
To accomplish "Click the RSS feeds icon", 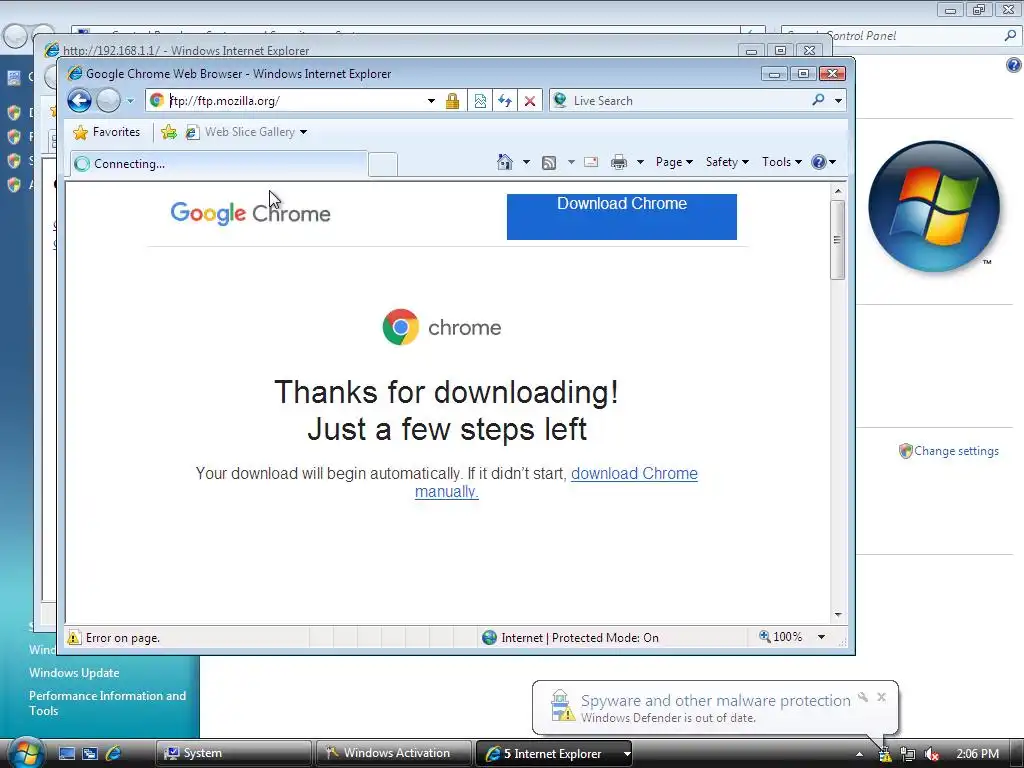I will tap(549, 162).
